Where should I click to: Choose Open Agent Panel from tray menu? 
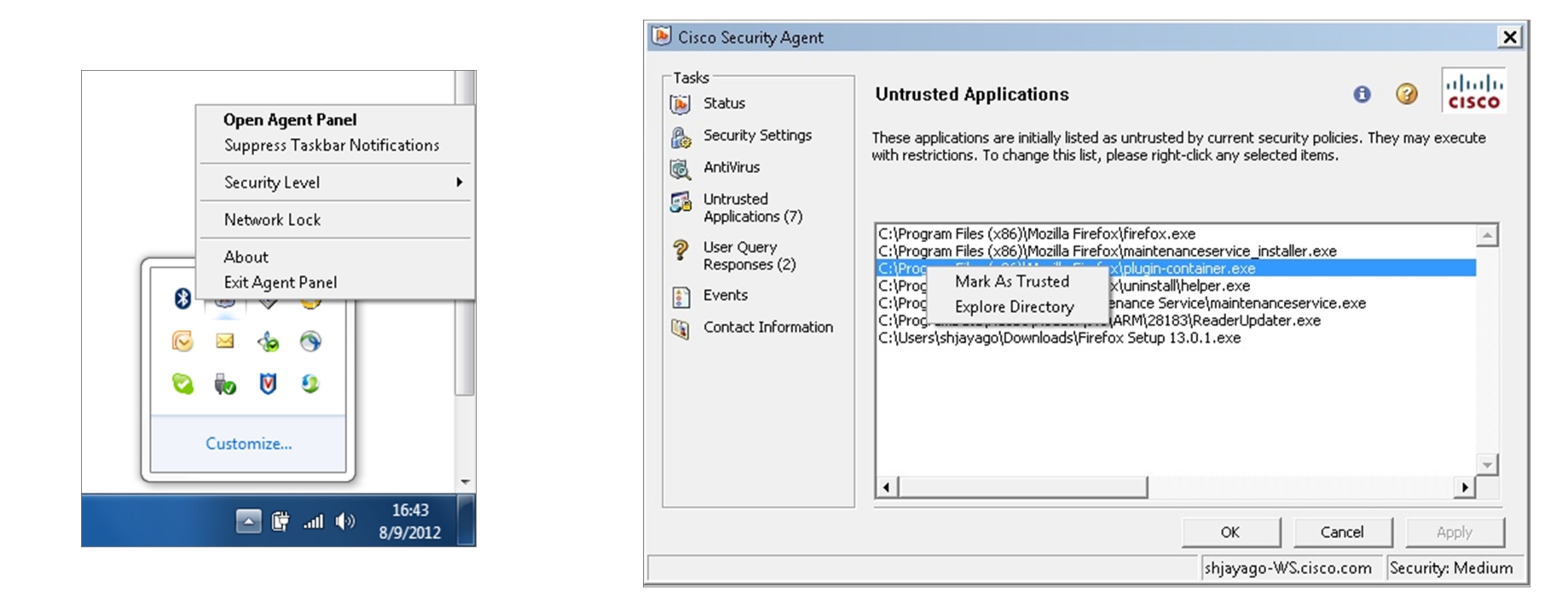pos(290,120)
